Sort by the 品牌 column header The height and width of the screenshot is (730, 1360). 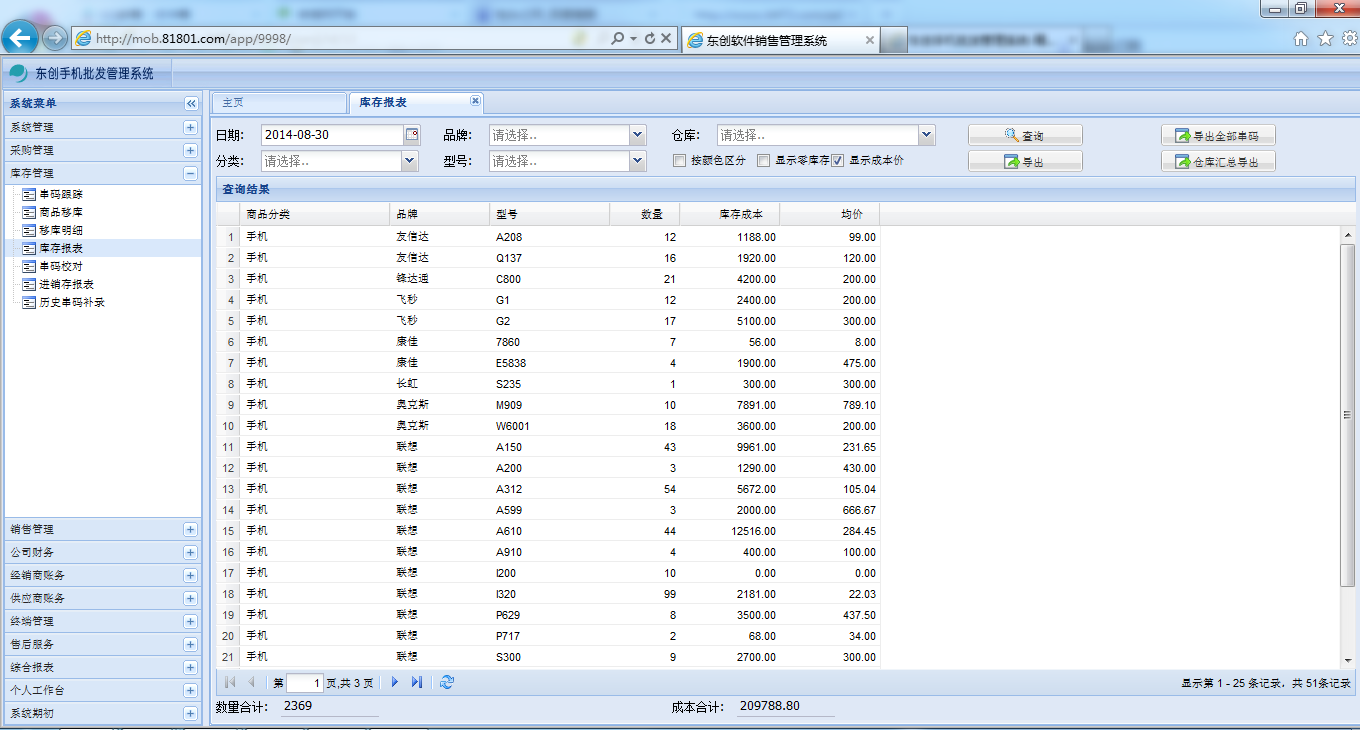440,215
